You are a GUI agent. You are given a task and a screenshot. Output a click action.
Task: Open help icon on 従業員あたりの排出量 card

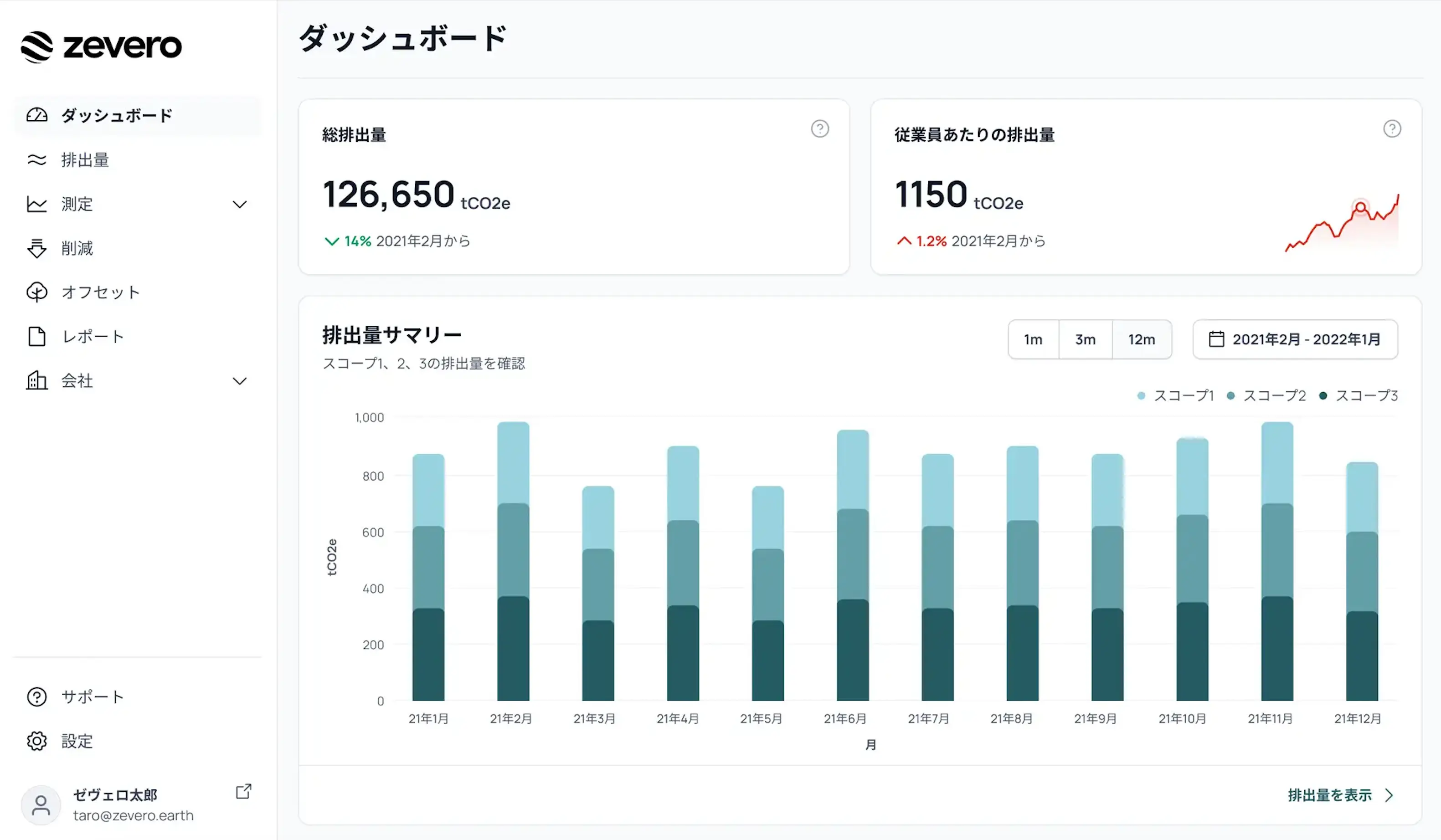(1392, 129)
